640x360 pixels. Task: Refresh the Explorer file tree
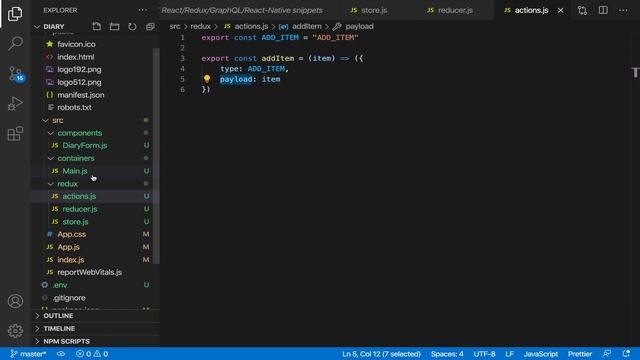(x=132, y=27)
